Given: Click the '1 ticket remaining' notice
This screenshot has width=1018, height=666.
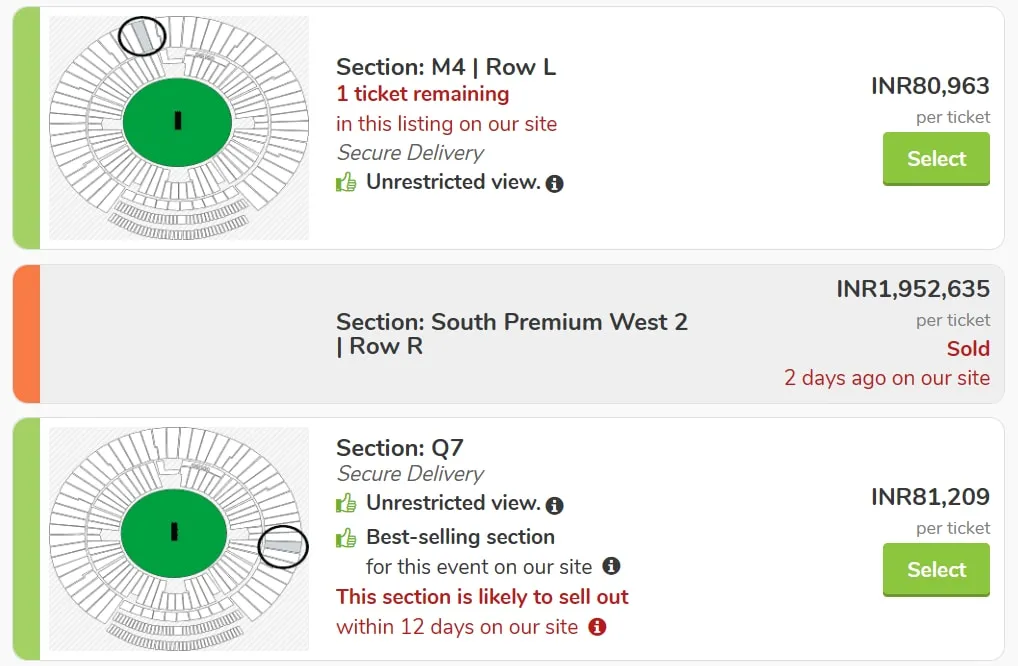Looking at the screenshot, I should coord(423,94).
